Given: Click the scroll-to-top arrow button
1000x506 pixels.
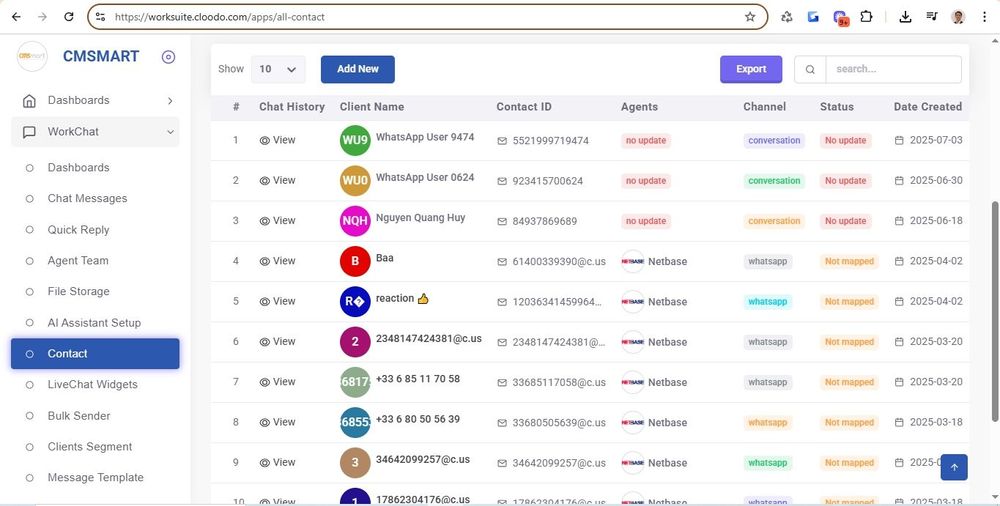Looking at the screenshot, I should click(953, 467).
